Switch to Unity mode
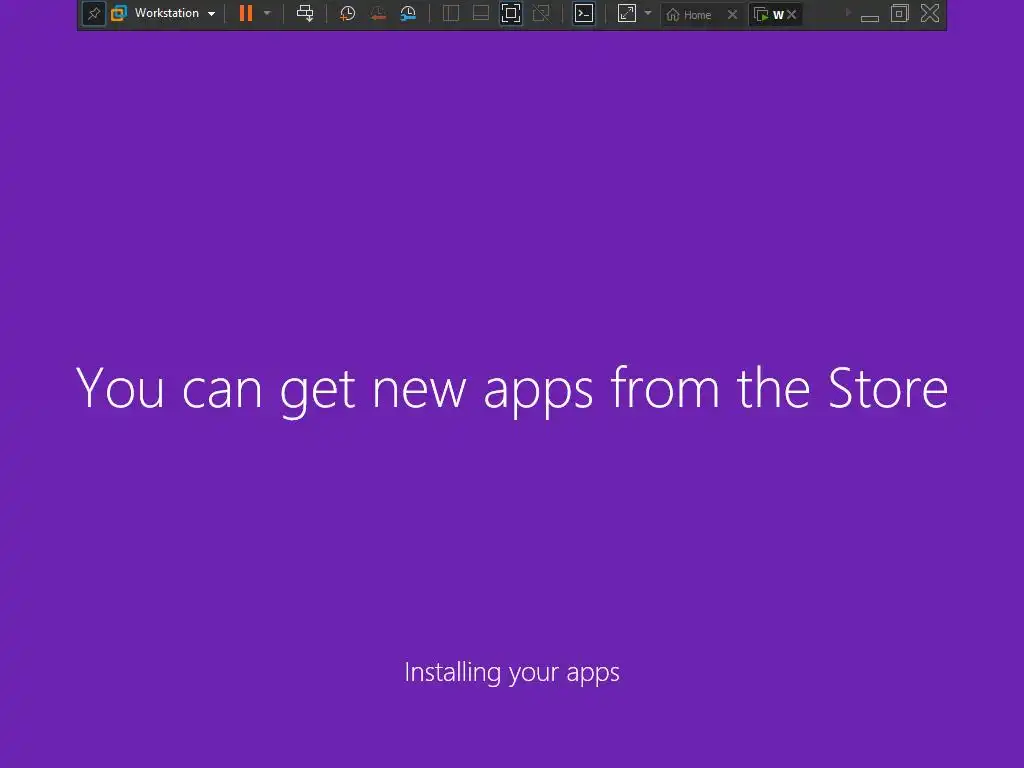Viewport: 1024px width, 768px height. [x=541, y=13]
